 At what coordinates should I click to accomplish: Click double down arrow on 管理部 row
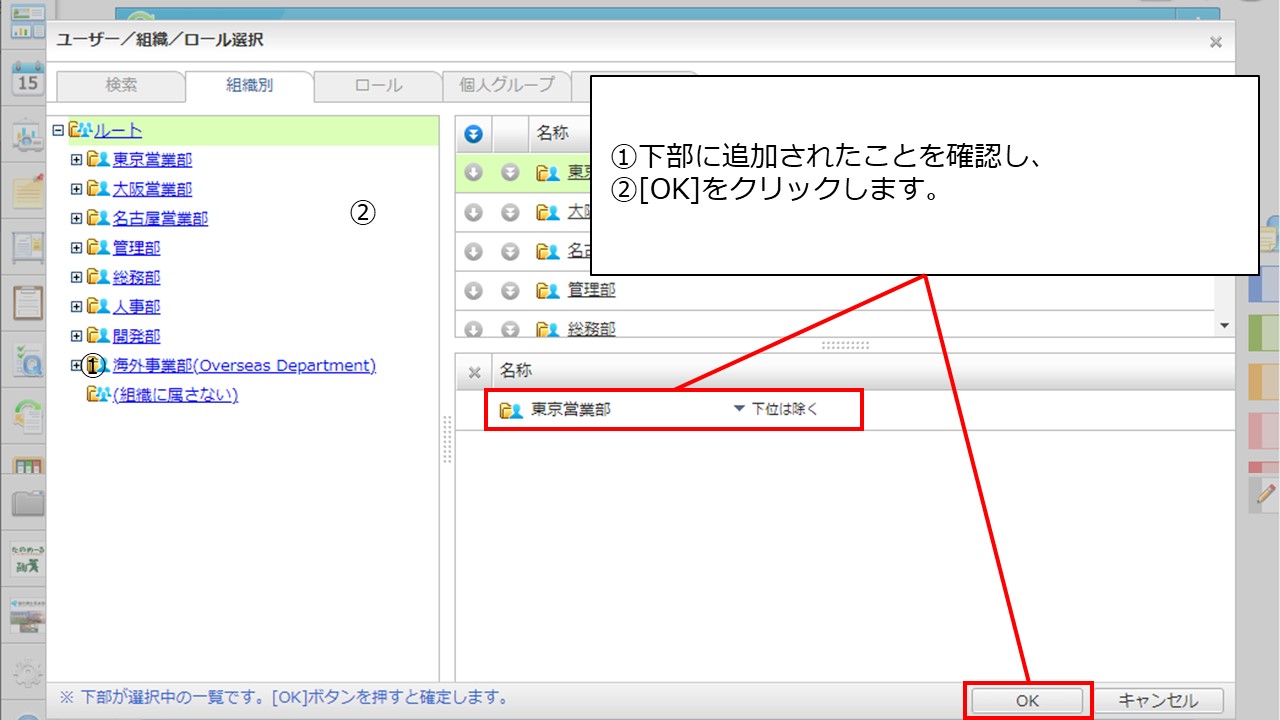(510, 291)
